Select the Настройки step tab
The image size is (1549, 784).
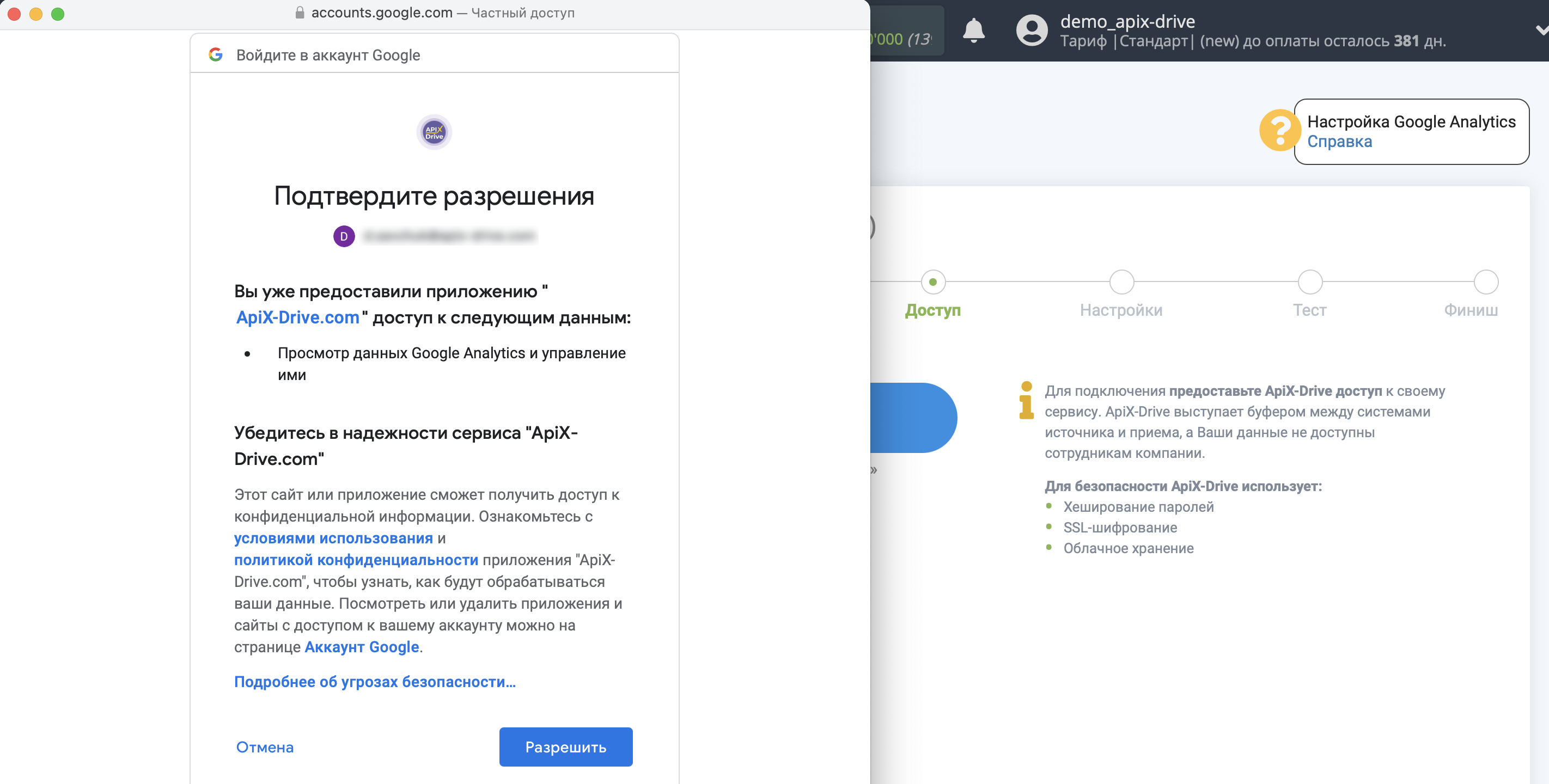[1121, 310]
